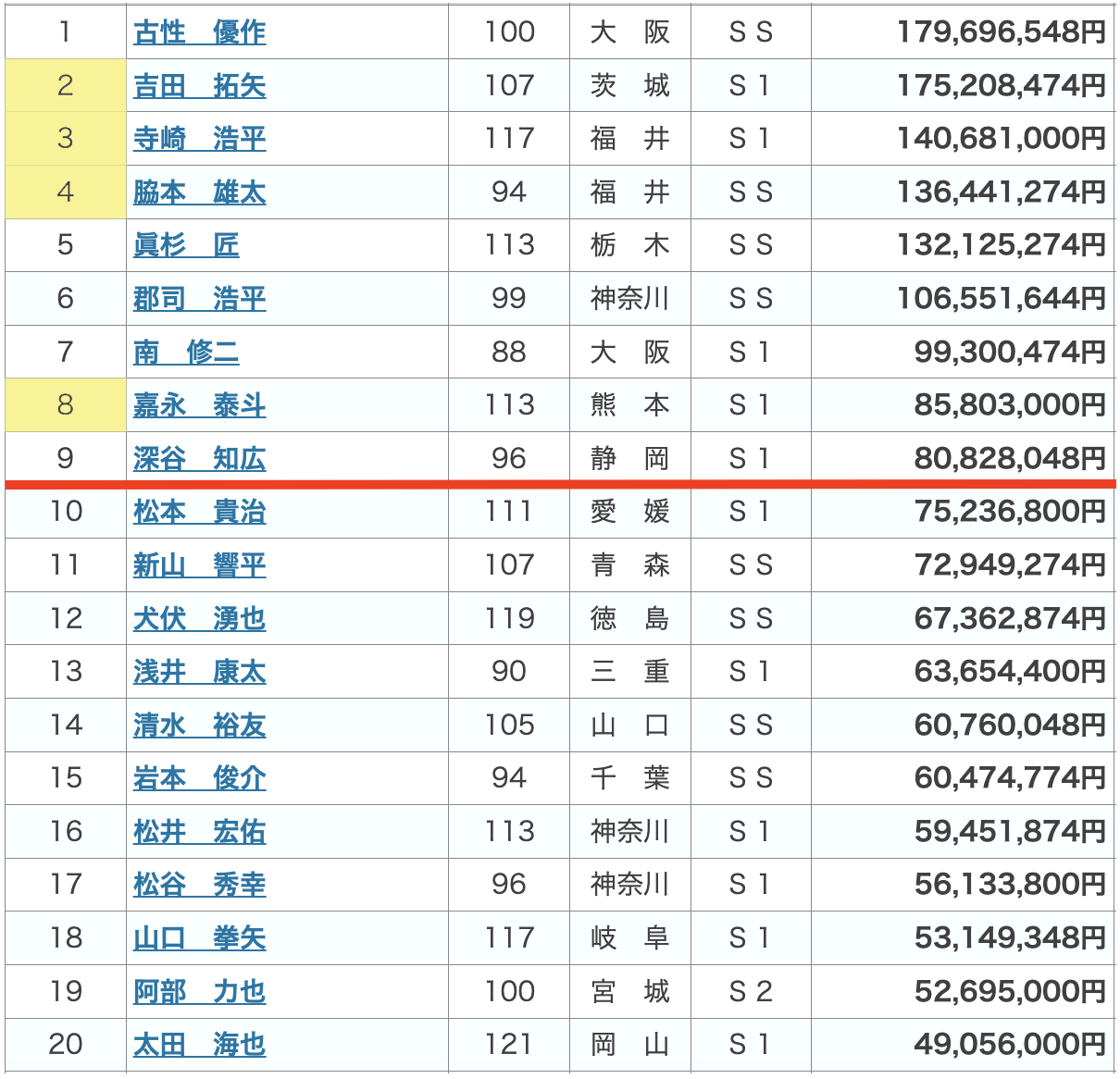
Task: Open 眞杉 匠 profile link
Action: point(186,245)
